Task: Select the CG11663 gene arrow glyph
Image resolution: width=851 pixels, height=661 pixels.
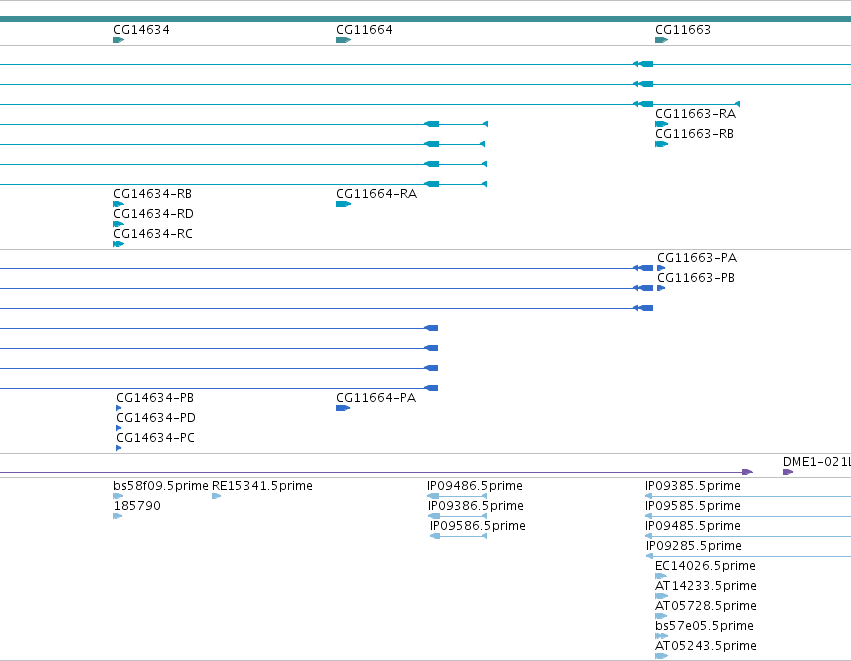Action: coord(661,40)
